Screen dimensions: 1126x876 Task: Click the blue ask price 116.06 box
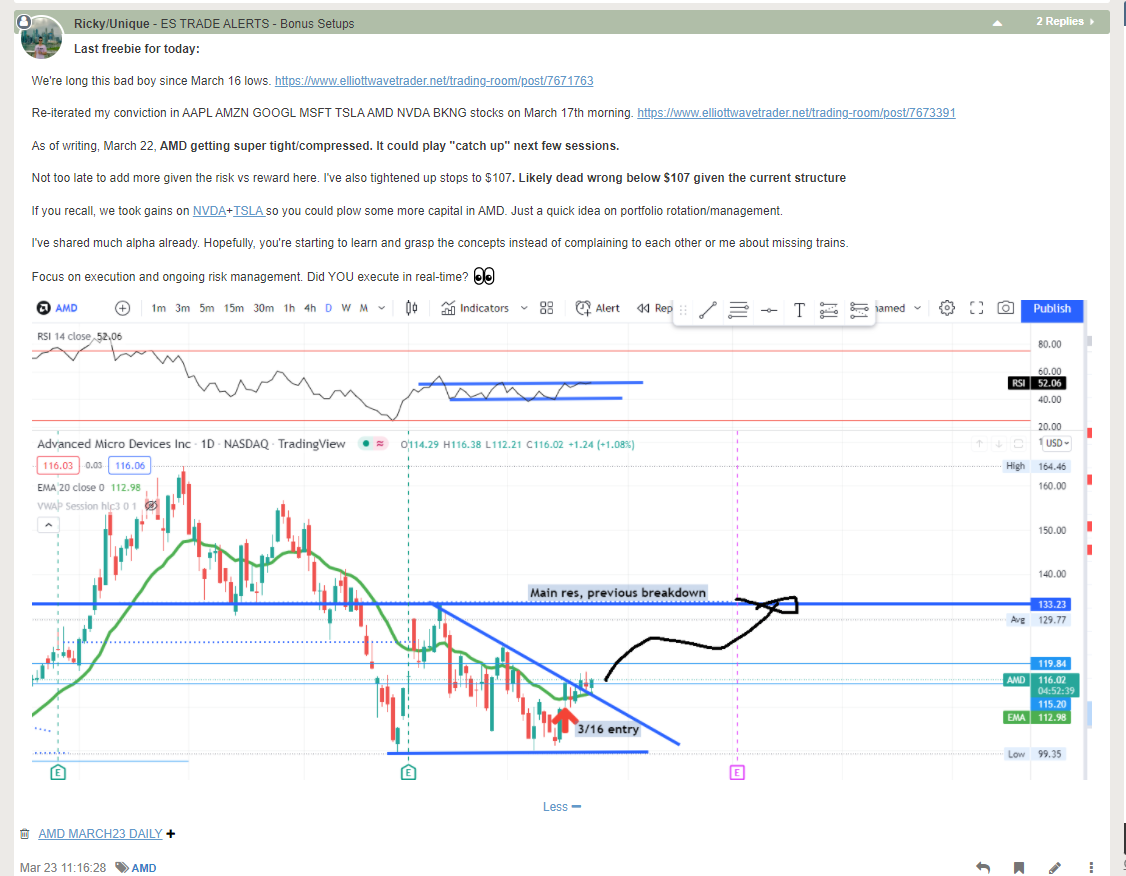point(130,465)
